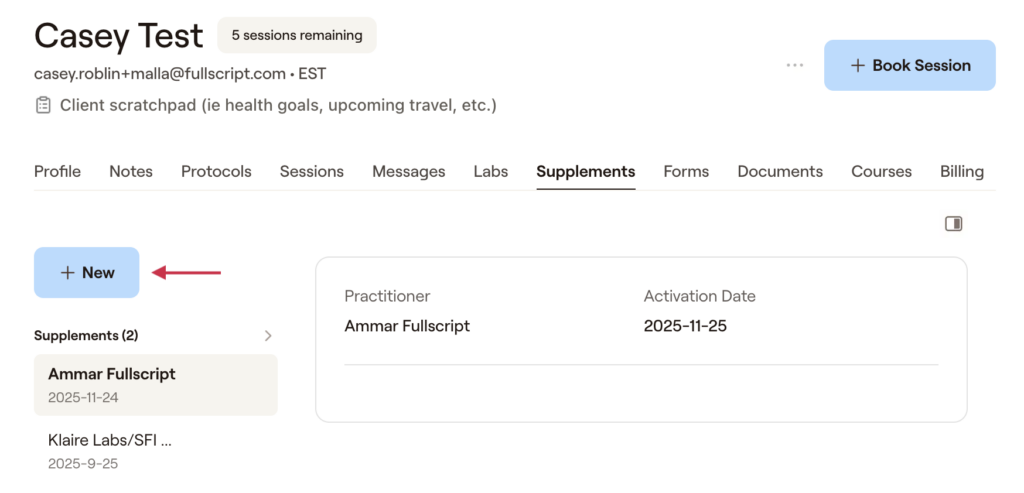View the Messages tab
This screenshot has height=493, width=1024.
[408, 171]
